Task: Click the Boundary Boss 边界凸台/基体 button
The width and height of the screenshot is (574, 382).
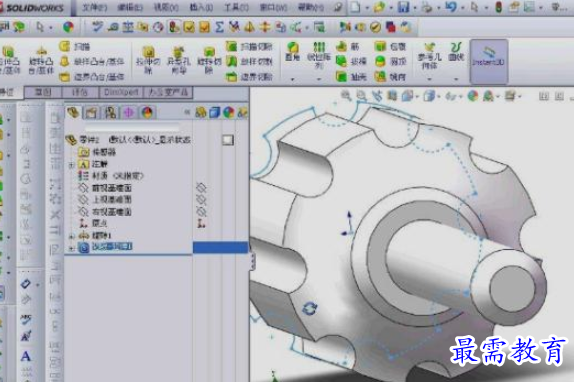Action: (92, 76)
